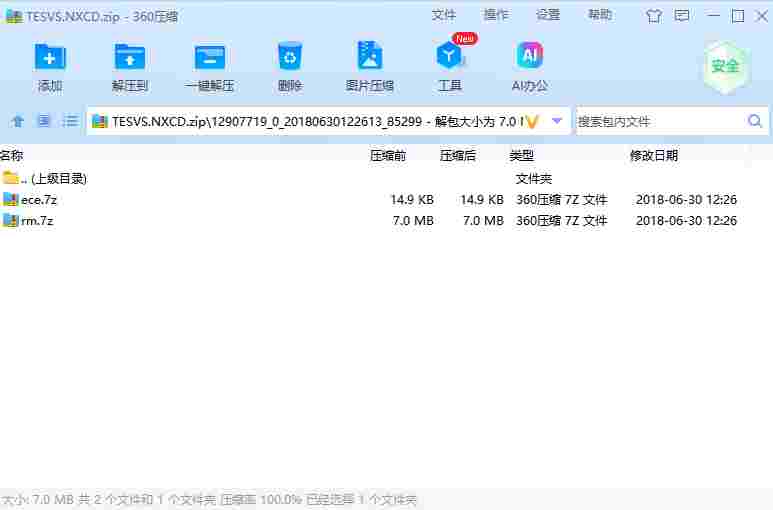Viewport: 773px width, 510px height.
Task: Sort by 压缩后 column header
Action: point(457,156)
